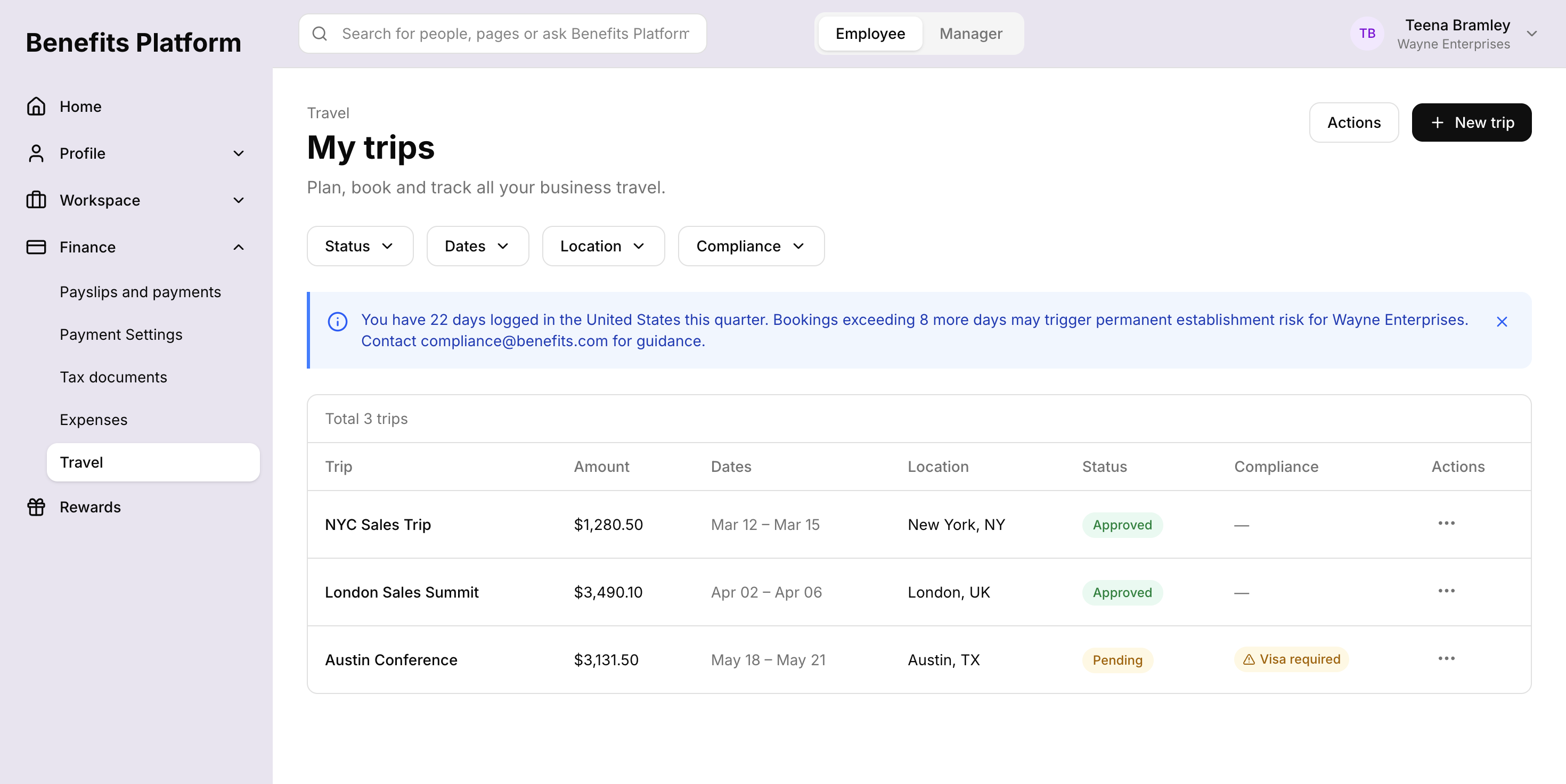This screenshot has height=784, width=1566.
Task: Click the Profile person icon
Action: [36, 153]
